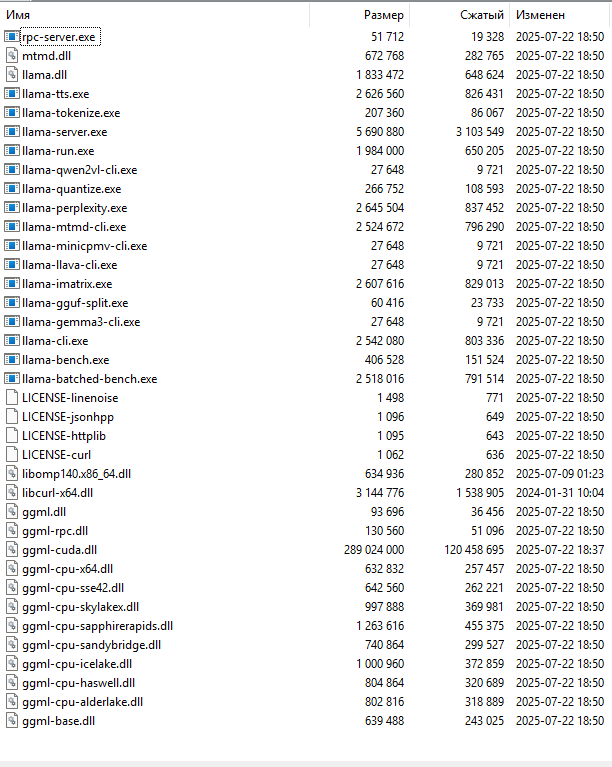The height and width of the screenshot is (767, 612).
Task: Click the llama-bench.exe application icon
Action: point(12,360)
